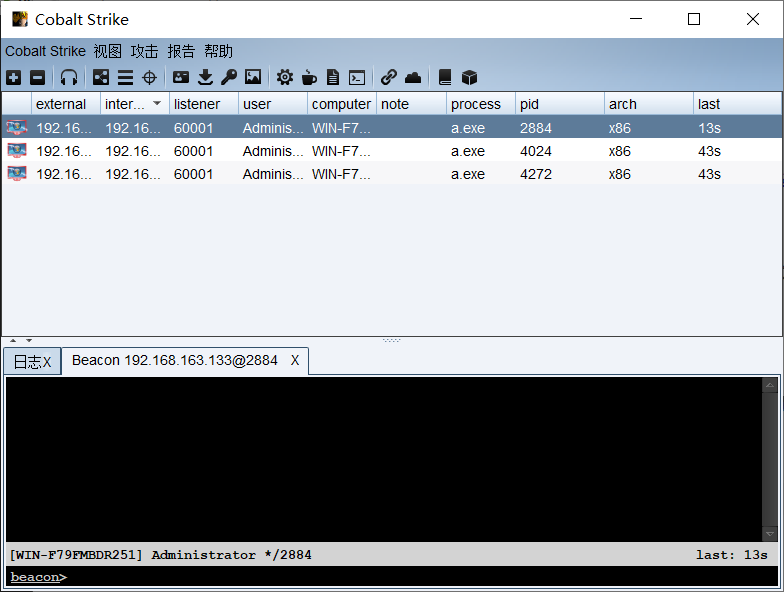Image resolution: width=784 pixels, height=592 pixels.
Task: Click last: 13s in status bar
Action: pos(732,555)
